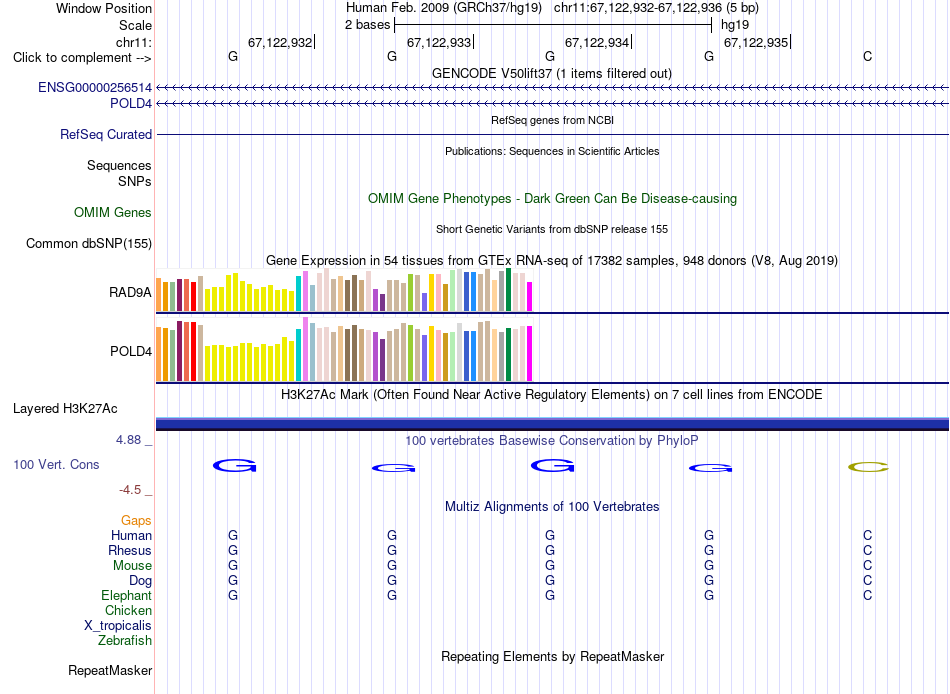950x694 pixels.
Task: Click the RefSeq Curated horizontal gene line
Action: coord(552,135)
